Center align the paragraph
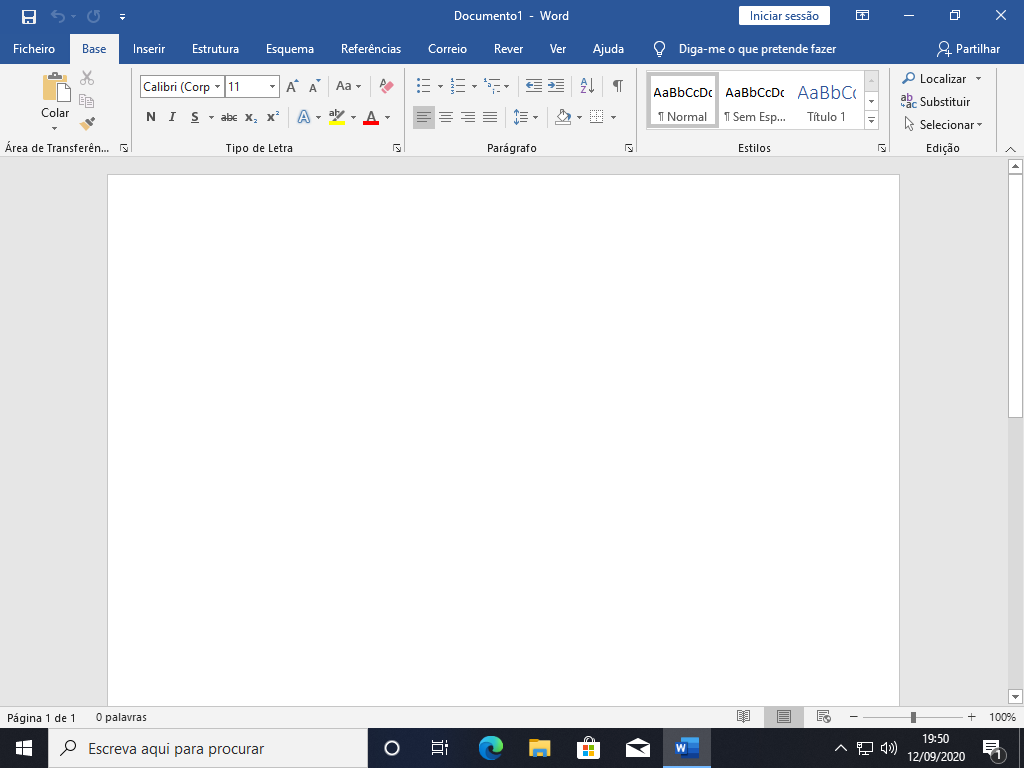This screenshot has height=768, width=1024. click(446, 118)
